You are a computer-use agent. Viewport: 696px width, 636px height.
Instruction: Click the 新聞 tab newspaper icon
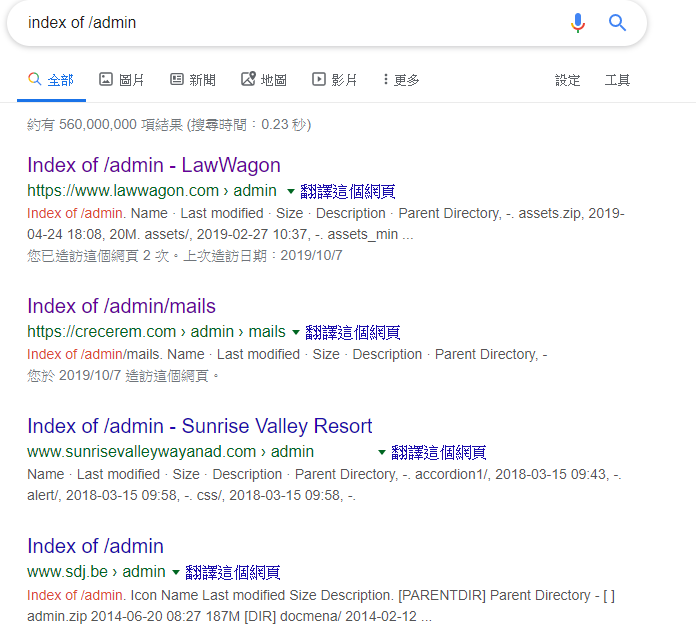pyautogui.click(x=177, y=79)
